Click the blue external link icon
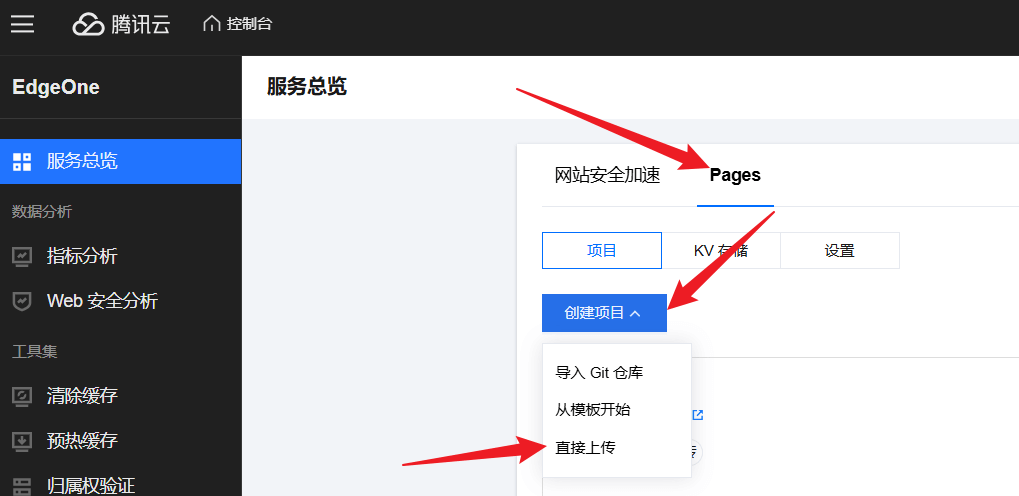 [698, 415]
